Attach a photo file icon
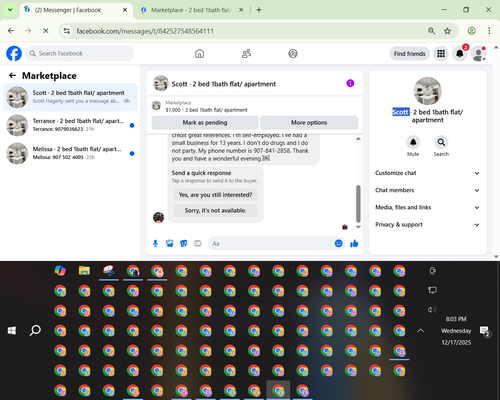Screen dimensions: 500x400 pyautogui.click(x=169, y=244)
